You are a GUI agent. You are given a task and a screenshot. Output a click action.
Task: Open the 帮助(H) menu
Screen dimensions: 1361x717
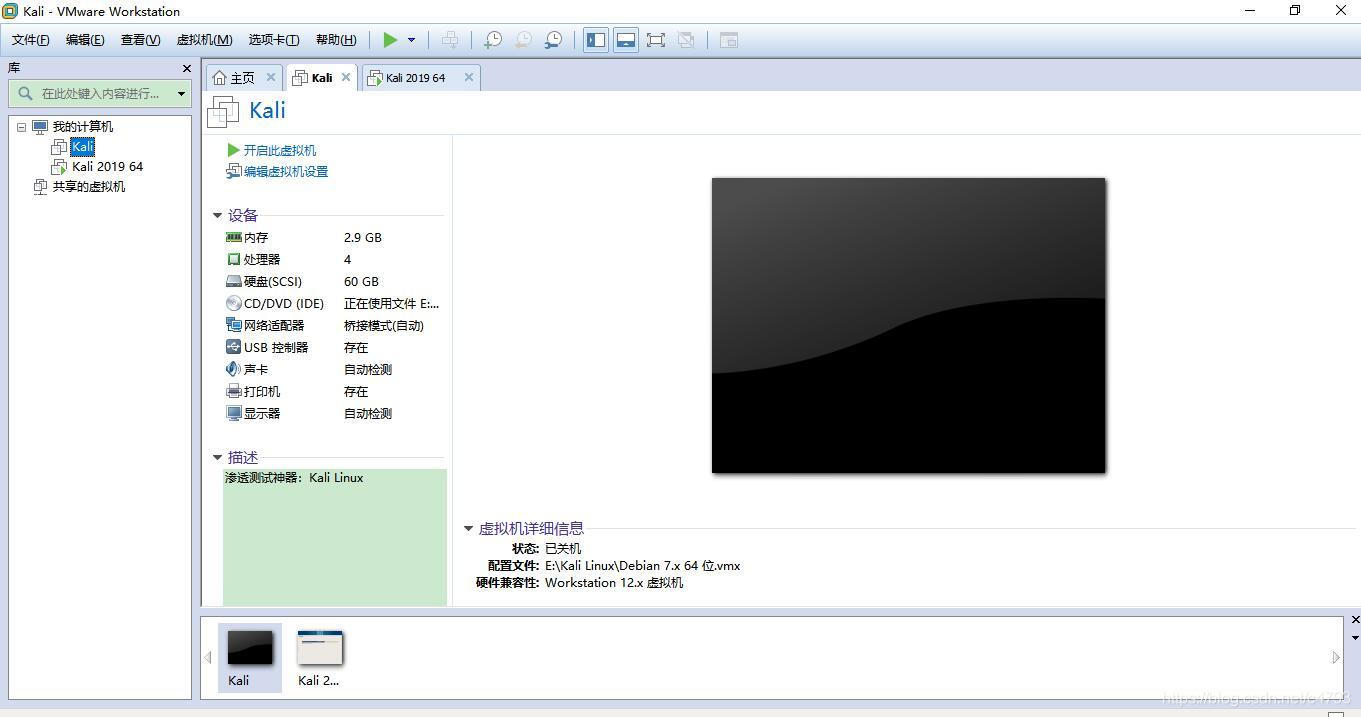pos(336,40)
